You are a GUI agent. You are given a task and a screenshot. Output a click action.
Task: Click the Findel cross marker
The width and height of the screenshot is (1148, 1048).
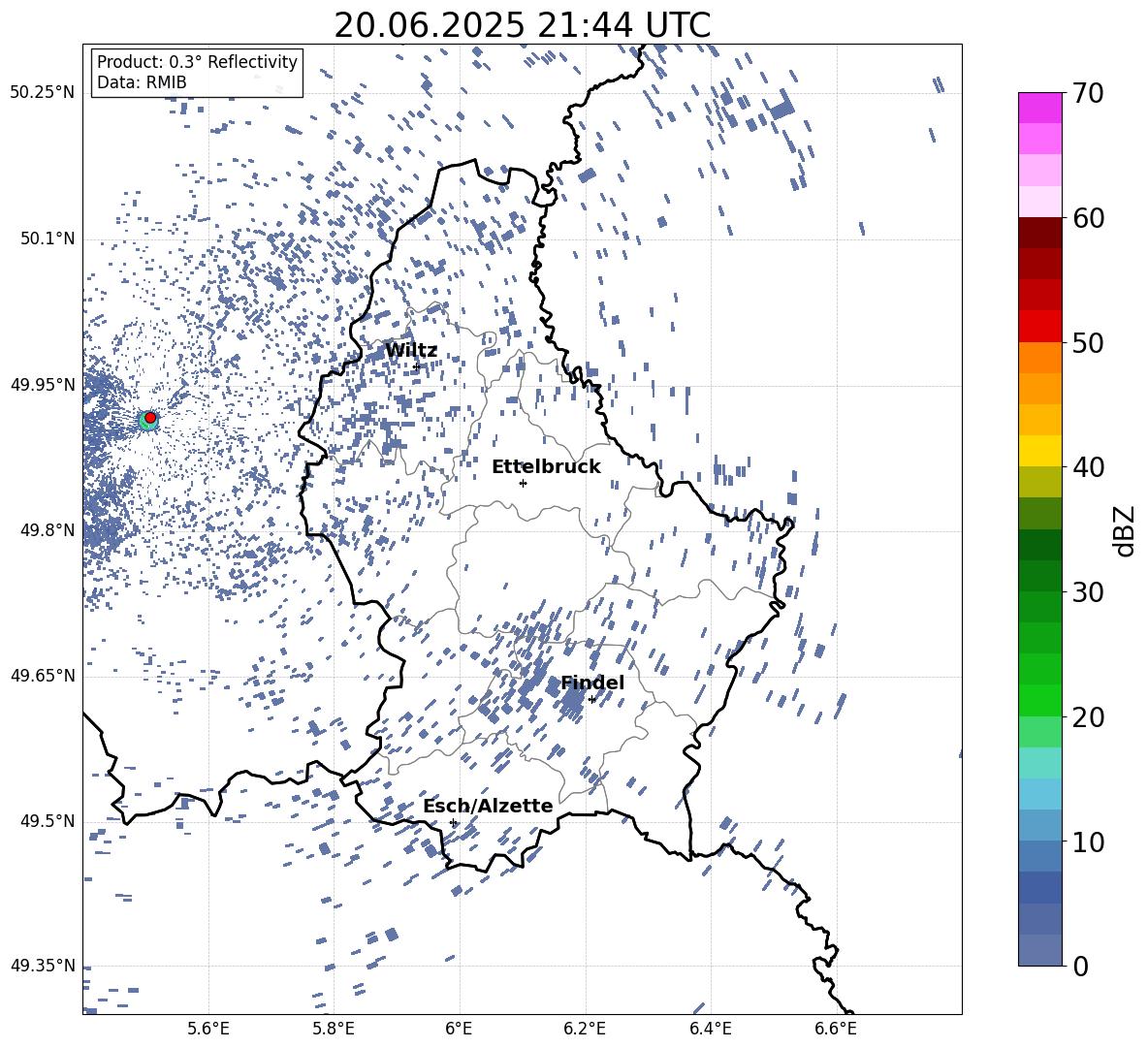pos(591,700)
